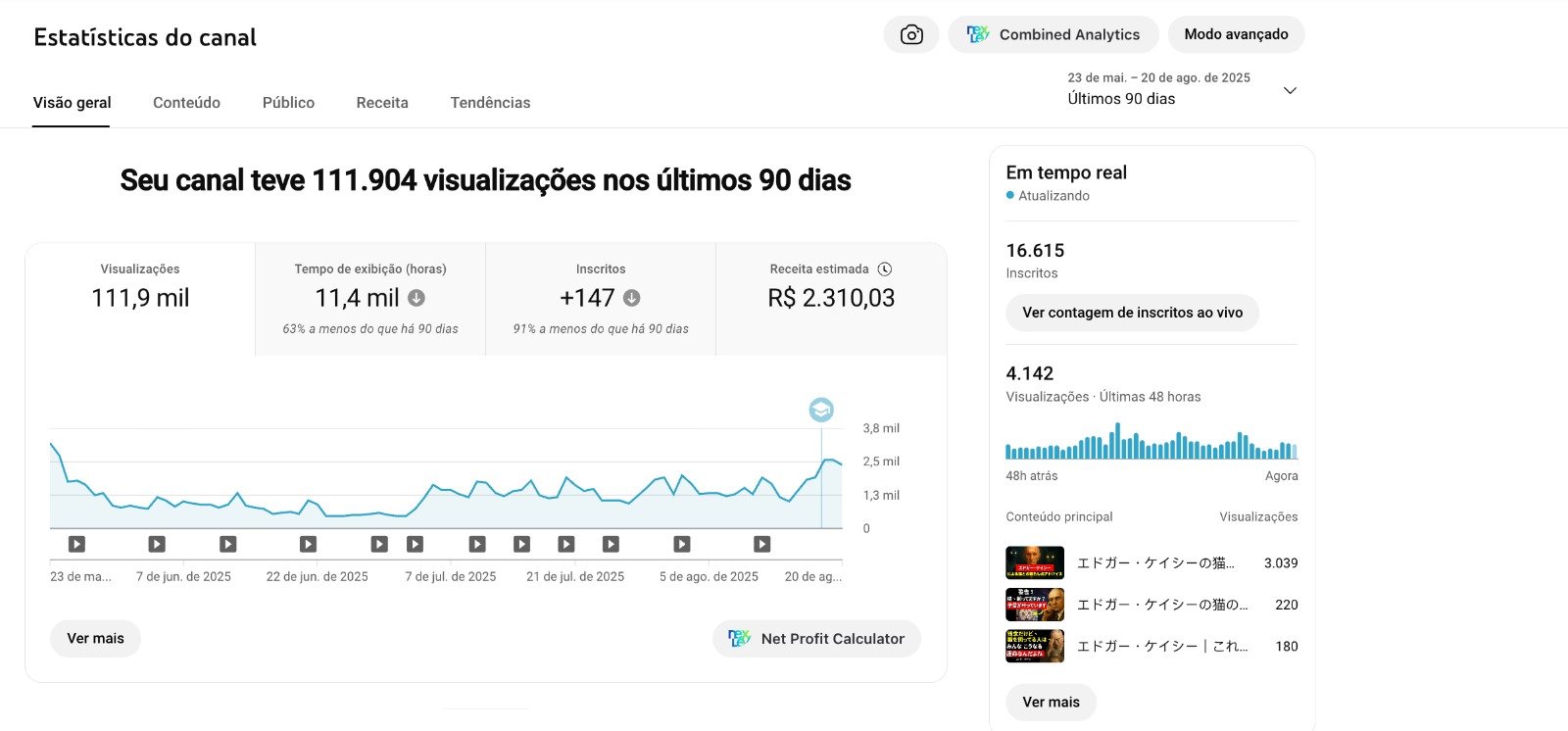Click the thumbnail of the 180-view video
This screenshot has height=731, width=1568.
click(1035, 647)
